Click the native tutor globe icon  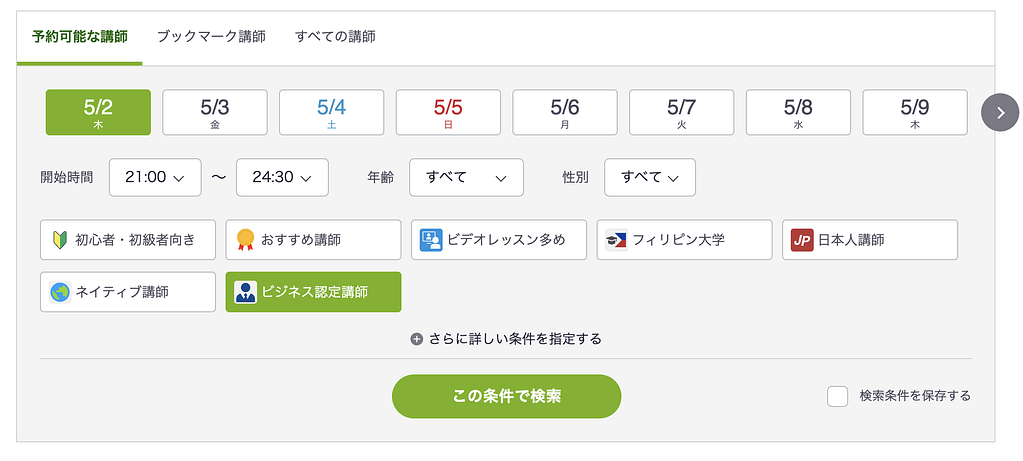coord(60,292)
